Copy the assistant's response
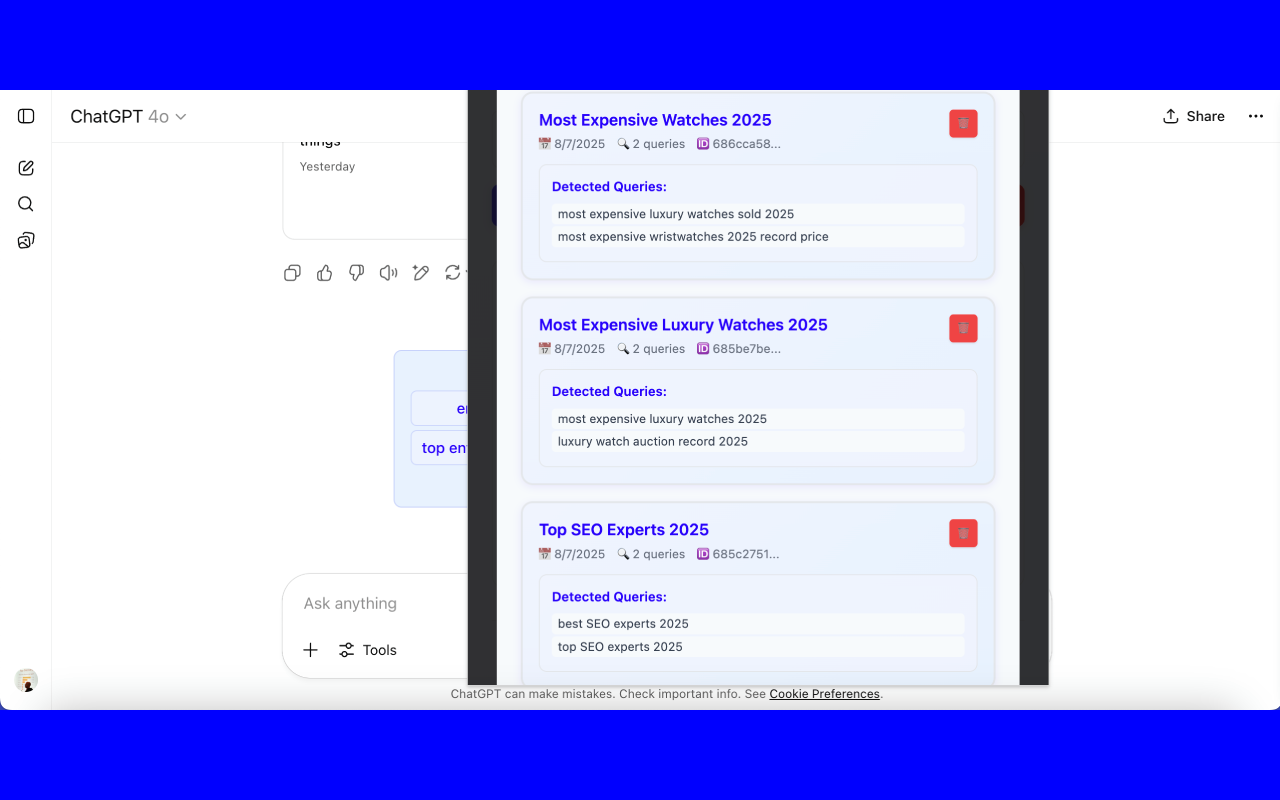The width and height of the screenshot is (1280, 800). point(292,272)
